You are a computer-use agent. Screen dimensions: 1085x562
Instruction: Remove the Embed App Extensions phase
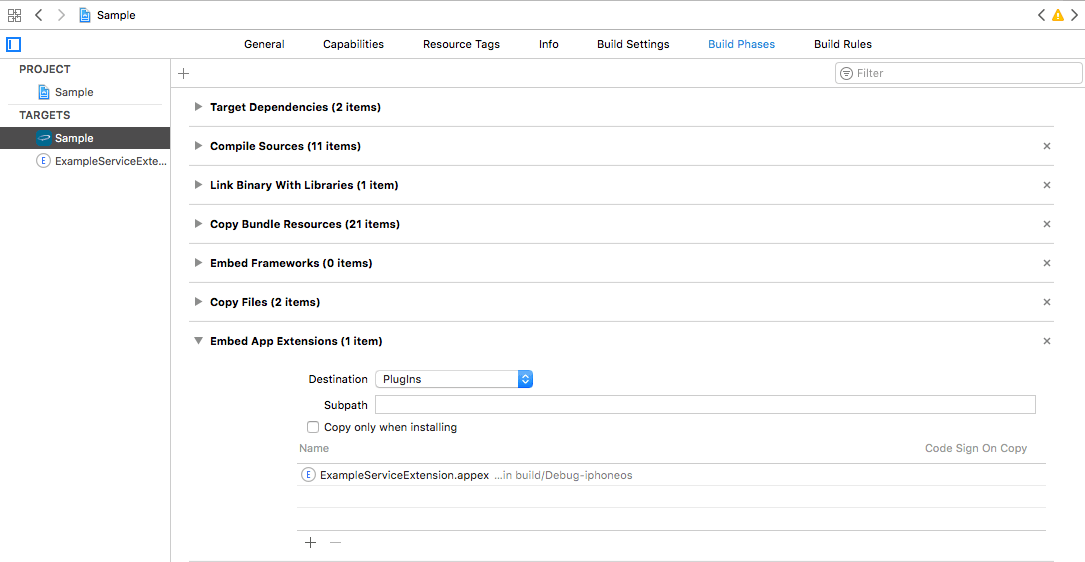pyautogui.click(x=1047, y=341)
